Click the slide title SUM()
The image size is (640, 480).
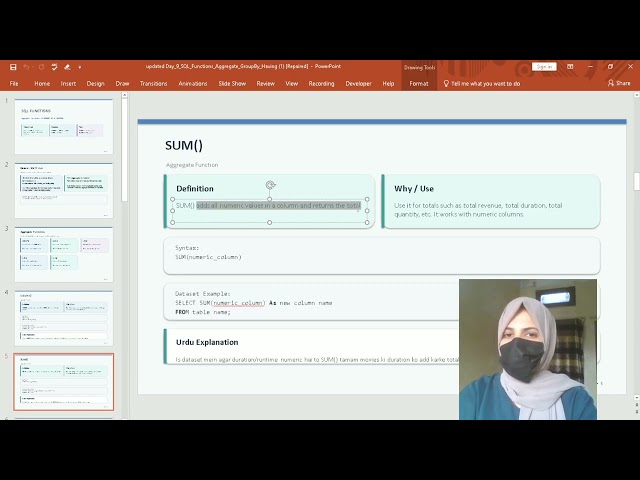[184, 145]
